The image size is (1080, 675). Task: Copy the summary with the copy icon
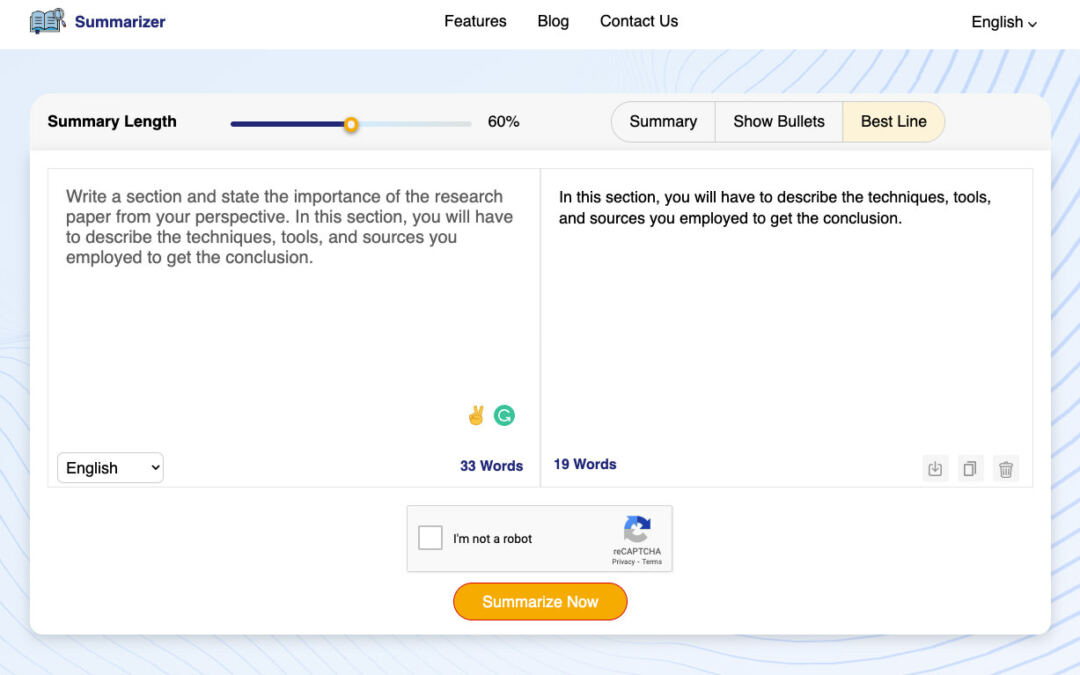pyautogui.click(x=970, y=468)
